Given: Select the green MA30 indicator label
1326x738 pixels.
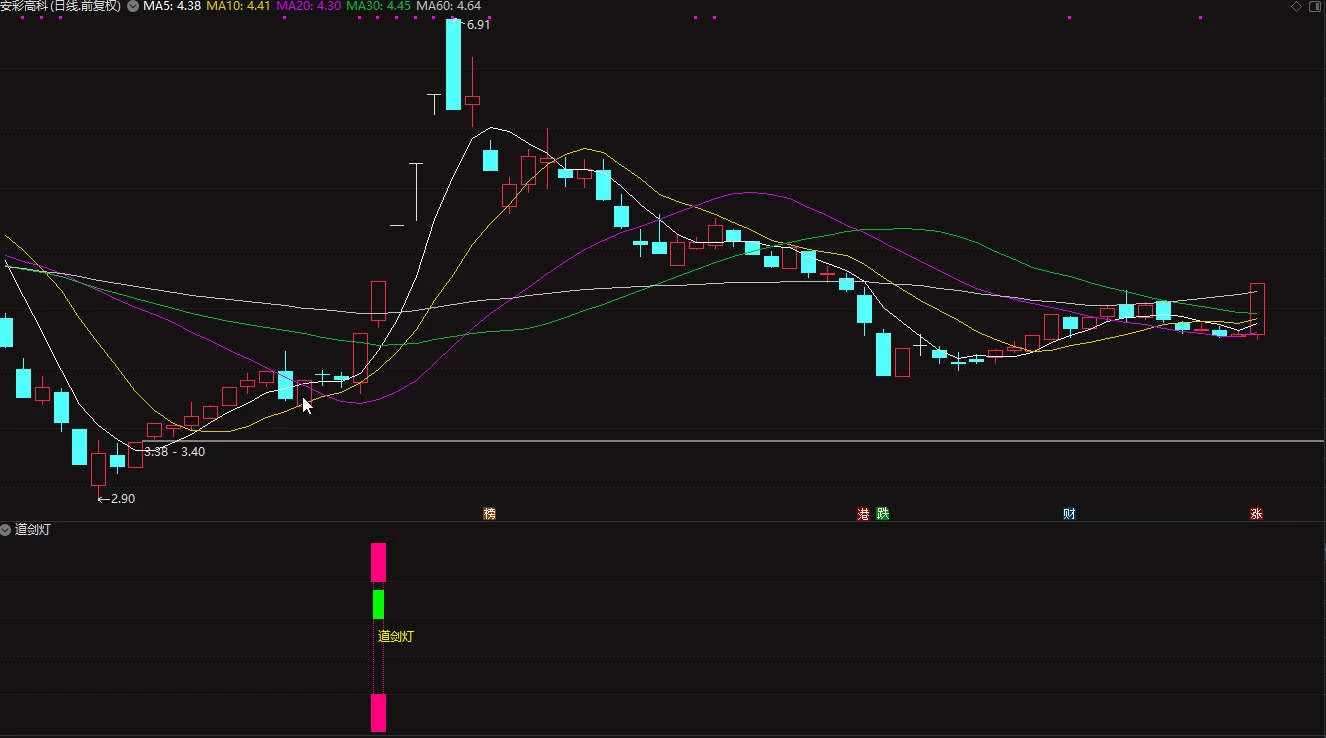Looking at the screenshot, I should (x=379, y=6).
